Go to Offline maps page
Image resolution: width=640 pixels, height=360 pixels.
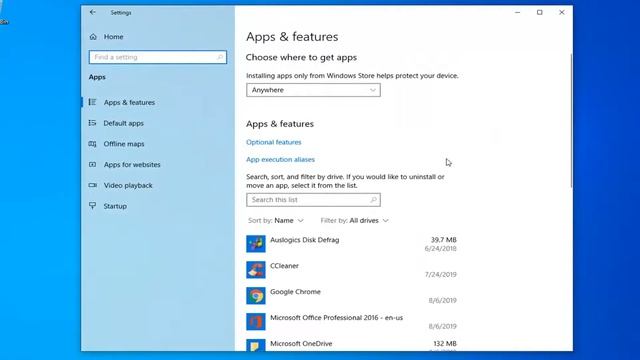point(124,144)
